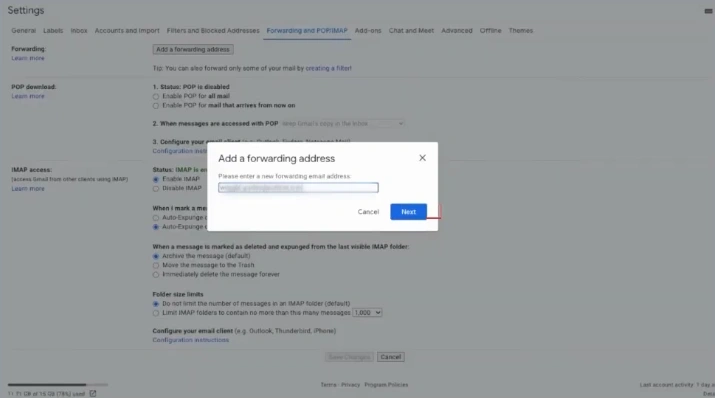The image size is (715, 398).
Task: Open Accounts and Import tab
Action: 127,31
